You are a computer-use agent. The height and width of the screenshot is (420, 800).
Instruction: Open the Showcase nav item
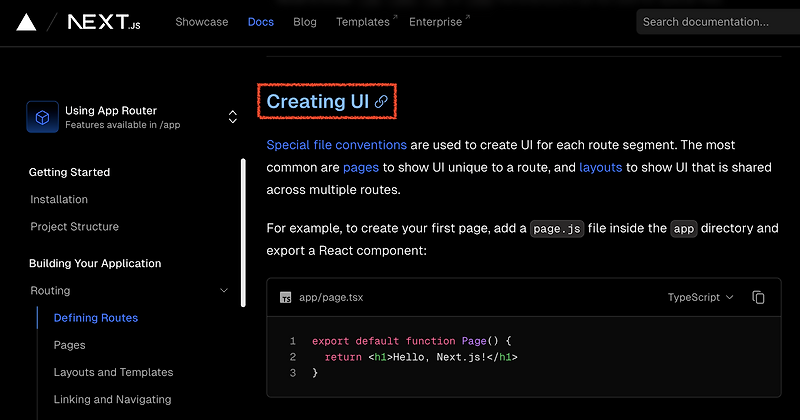202,22
